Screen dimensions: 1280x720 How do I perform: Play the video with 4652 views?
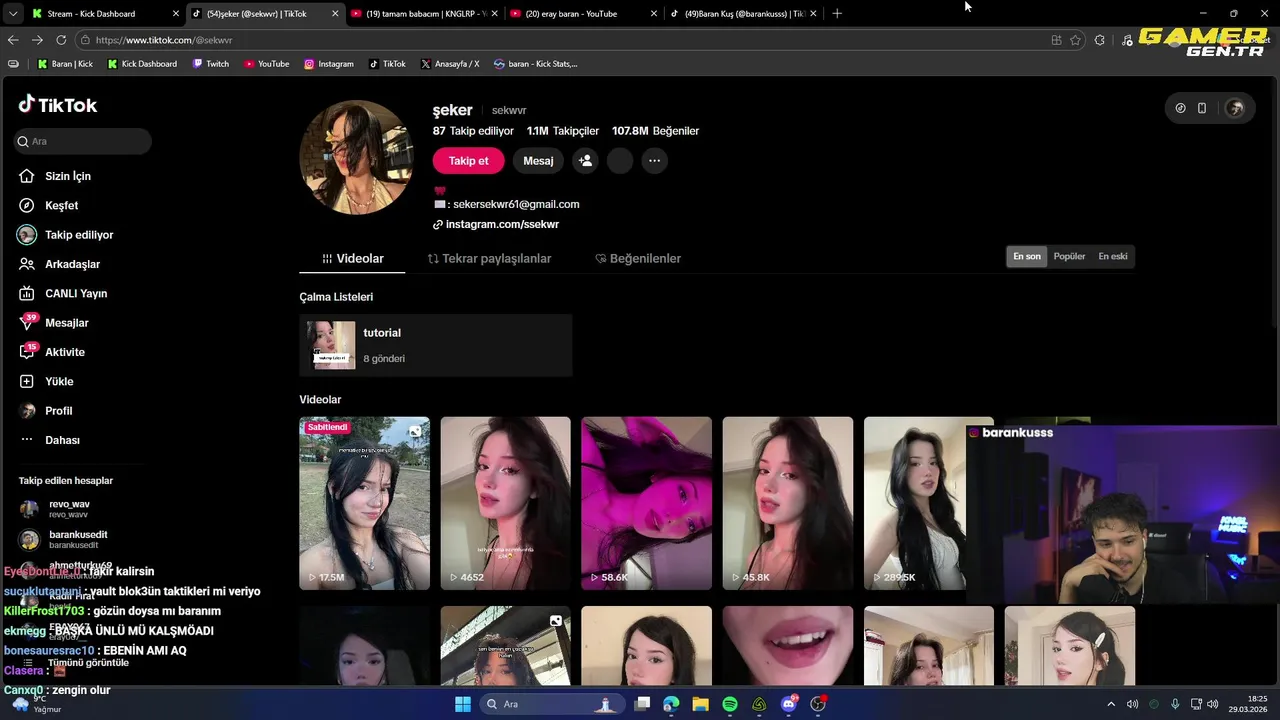click(x=506, y=503)
